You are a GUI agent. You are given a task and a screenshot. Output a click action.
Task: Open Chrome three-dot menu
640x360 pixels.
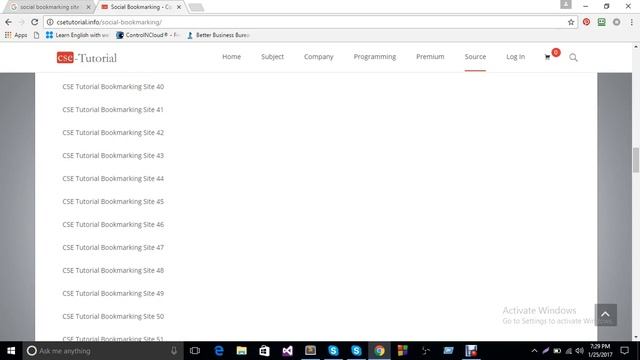tap(631, 22)
